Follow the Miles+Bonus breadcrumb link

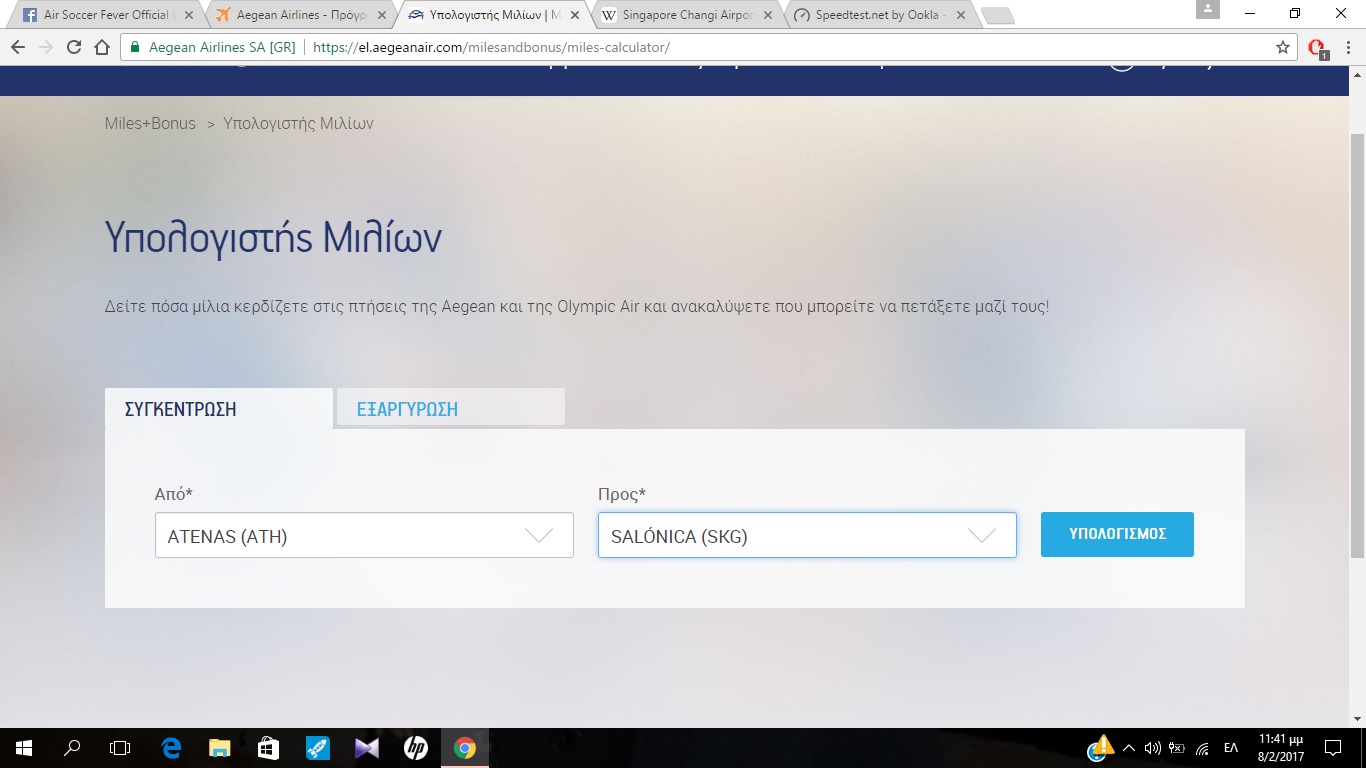(x=150, y=124)
